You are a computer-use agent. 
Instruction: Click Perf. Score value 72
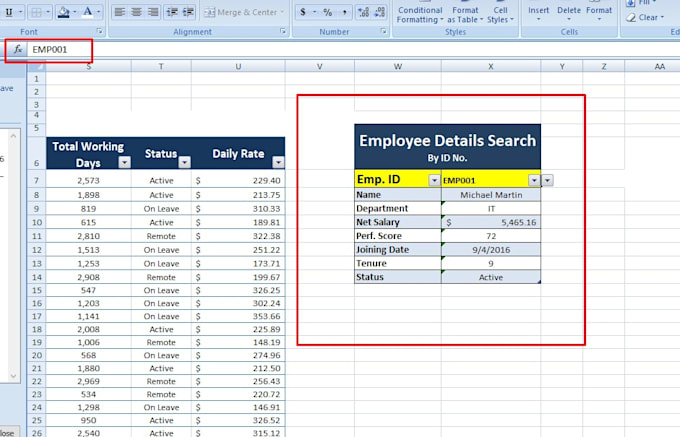[491, 236]
